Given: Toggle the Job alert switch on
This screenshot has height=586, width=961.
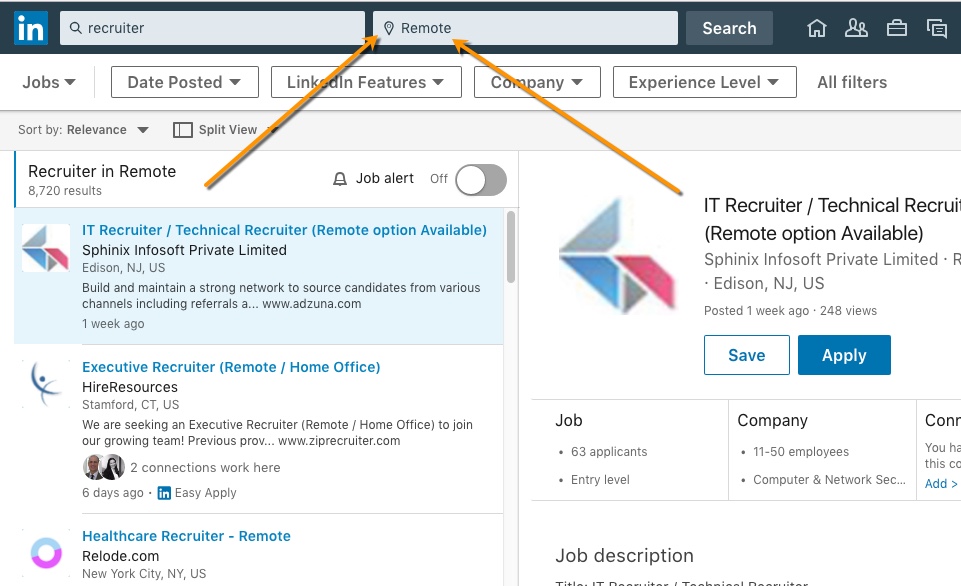Looking at the screenshot, I should coord(481,180).
